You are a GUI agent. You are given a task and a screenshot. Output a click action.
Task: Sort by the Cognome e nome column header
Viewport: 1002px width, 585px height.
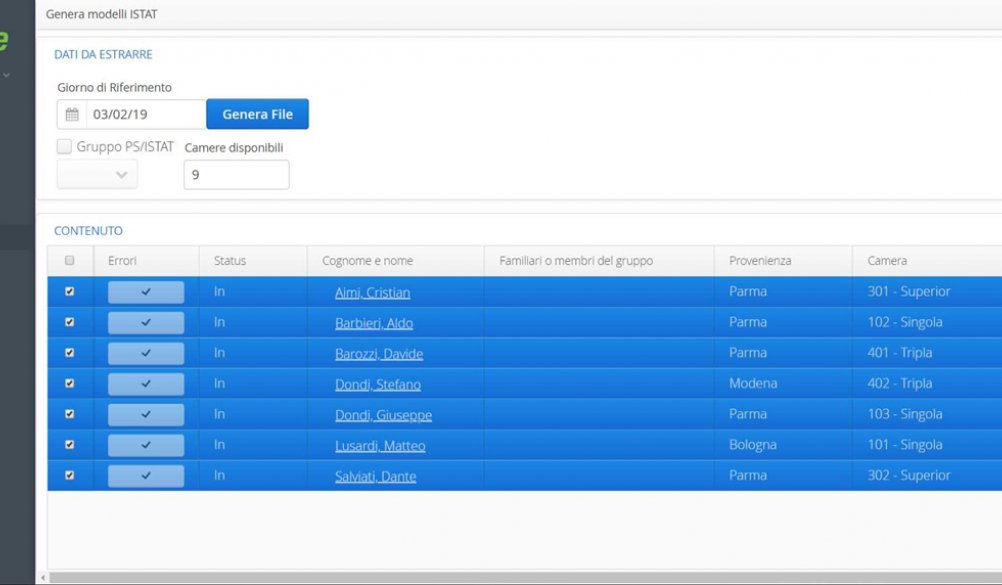coord(367,261)
